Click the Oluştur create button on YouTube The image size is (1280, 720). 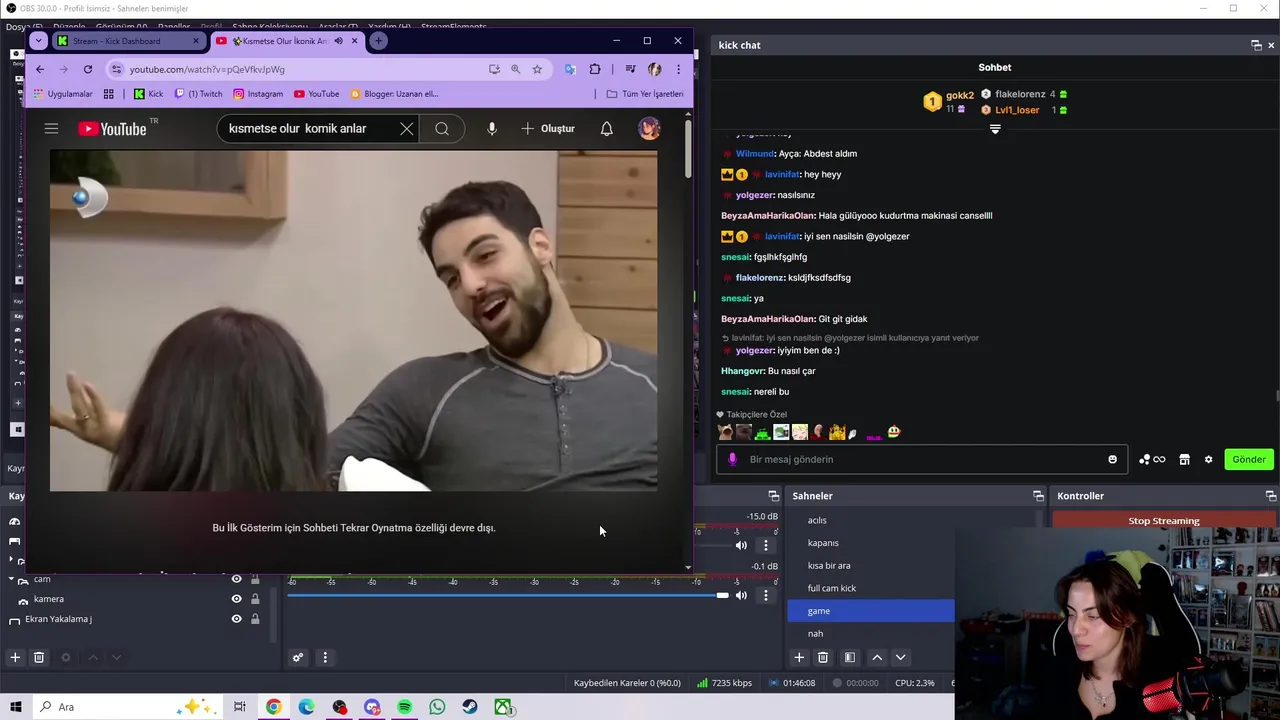(548, 128)
